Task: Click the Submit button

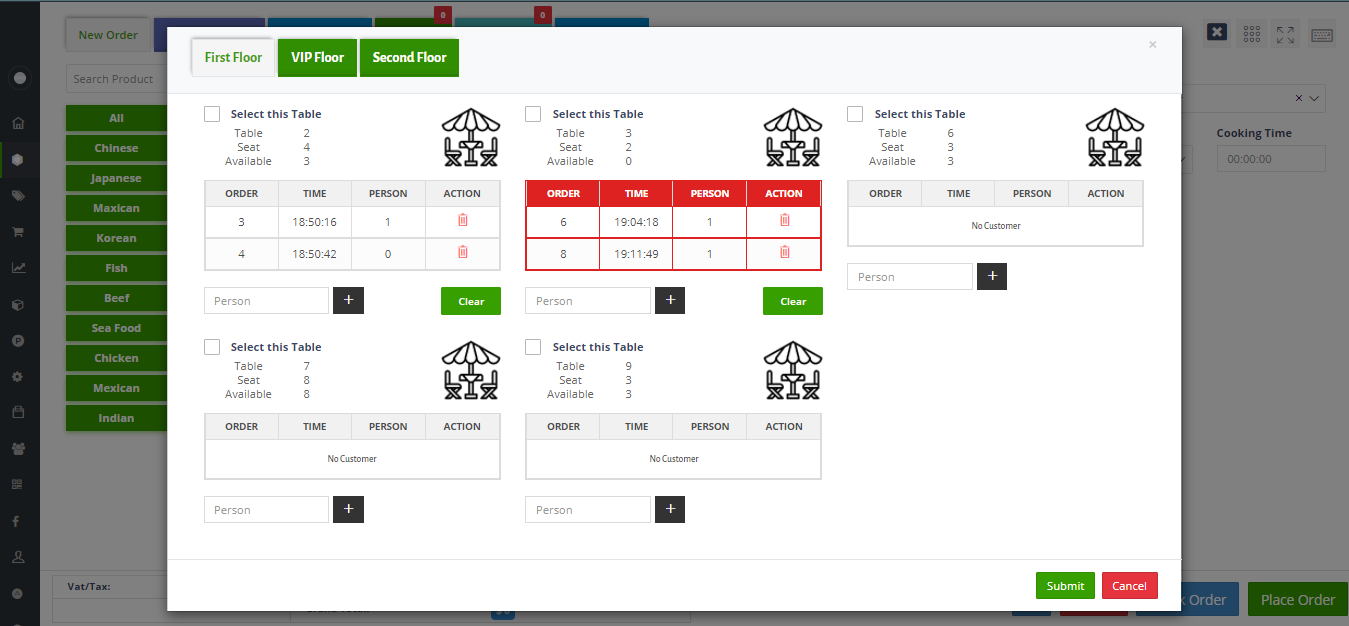Action: click(x=1065, y=586)
